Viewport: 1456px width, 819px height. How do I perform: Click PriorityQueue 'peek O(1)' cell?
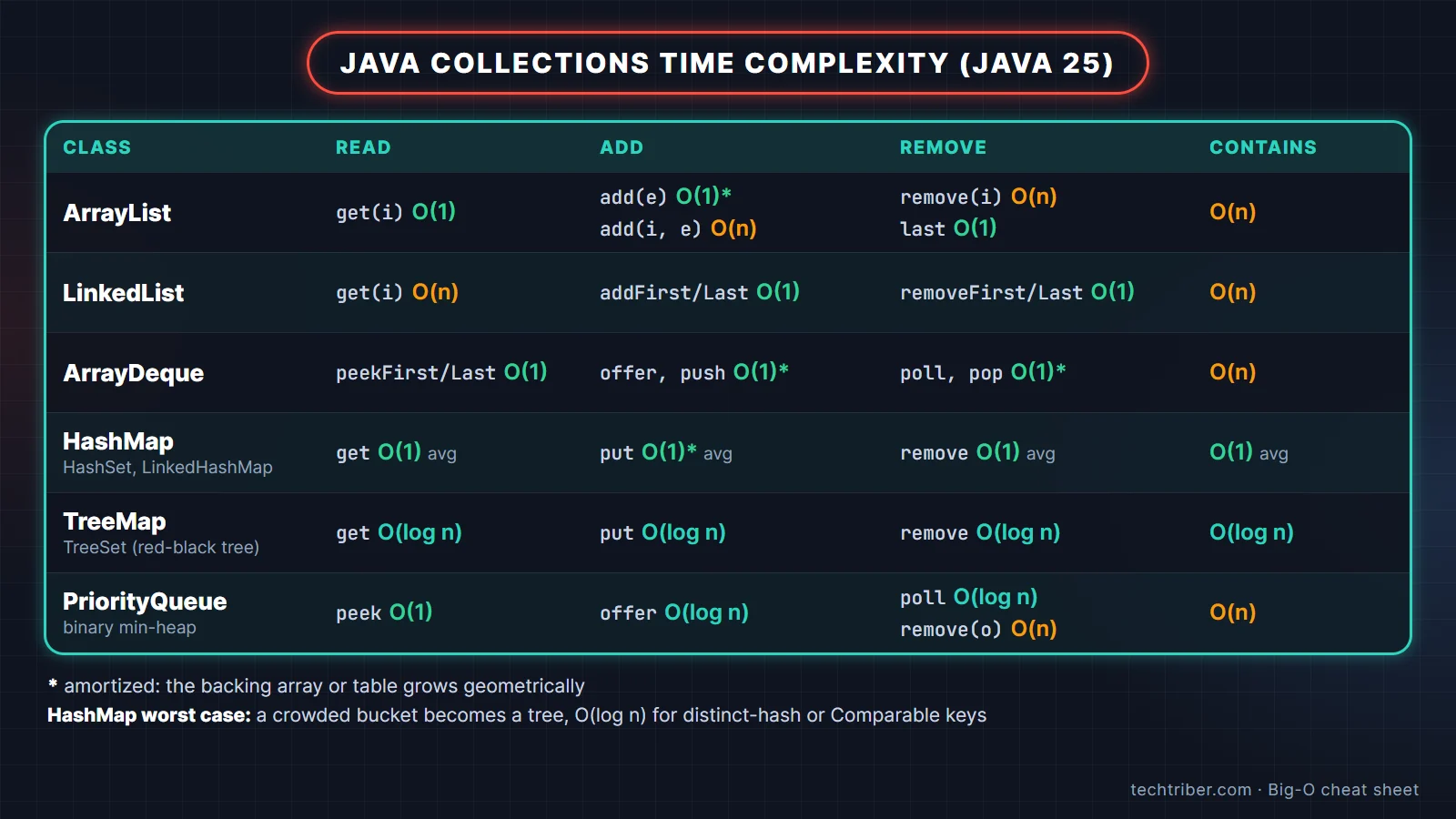[x=384, y=612]
